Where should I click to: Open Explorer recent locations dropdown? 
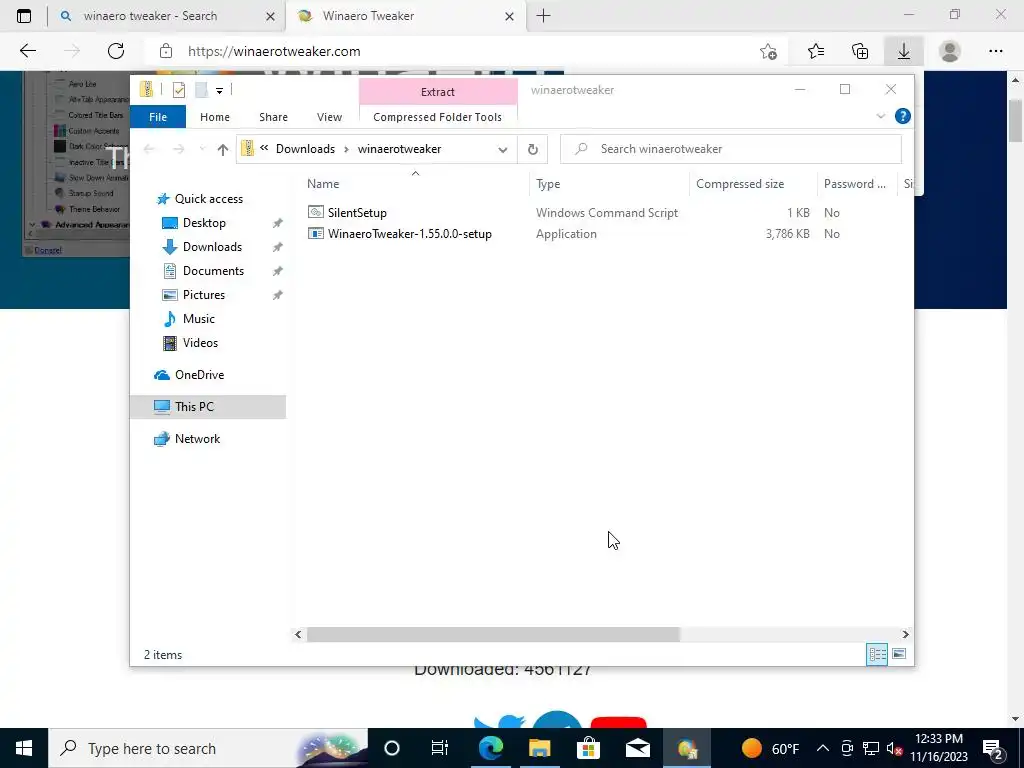coord(202,150)
